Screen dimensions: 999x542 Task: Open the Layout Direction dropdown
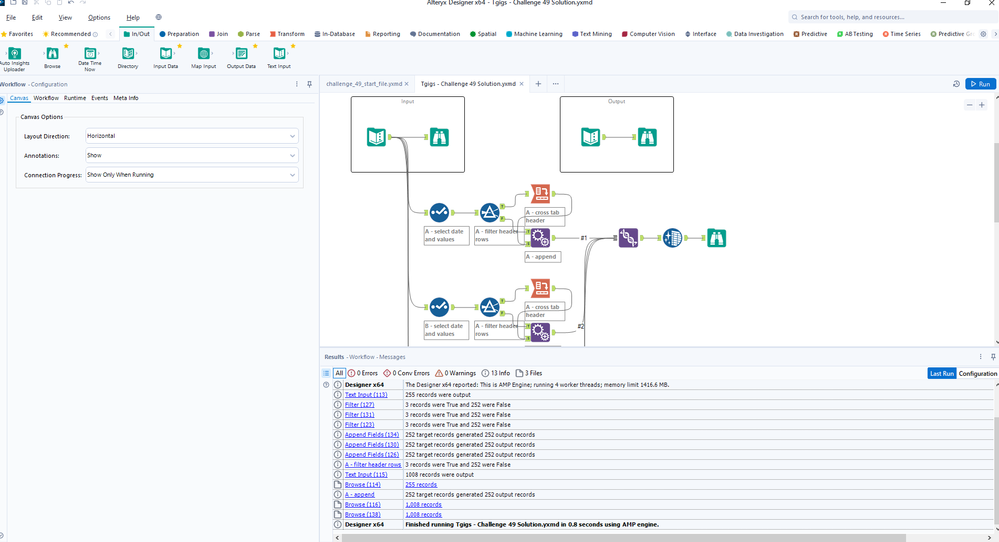pos(192,136)
